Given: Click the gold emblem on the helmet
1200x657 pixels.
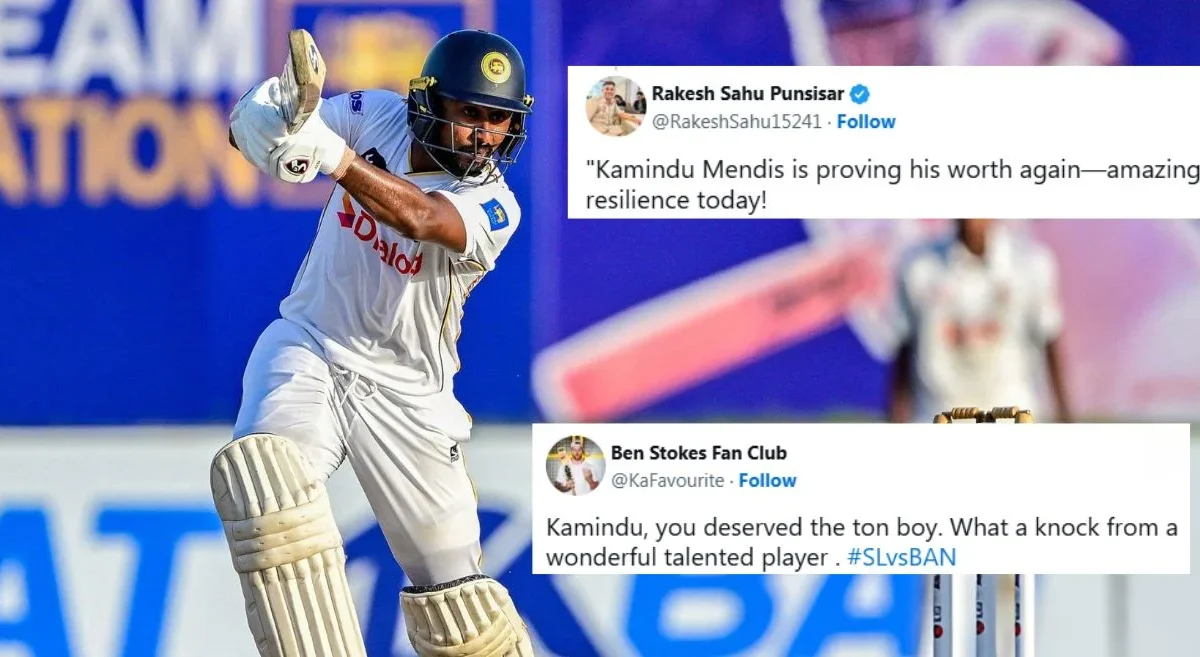Looking at the screenshot, I should coord(494,67).
